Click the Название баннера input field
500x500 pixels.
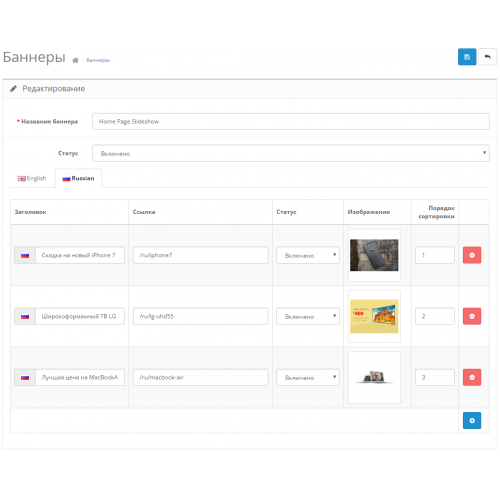click(x=291, y=121)
